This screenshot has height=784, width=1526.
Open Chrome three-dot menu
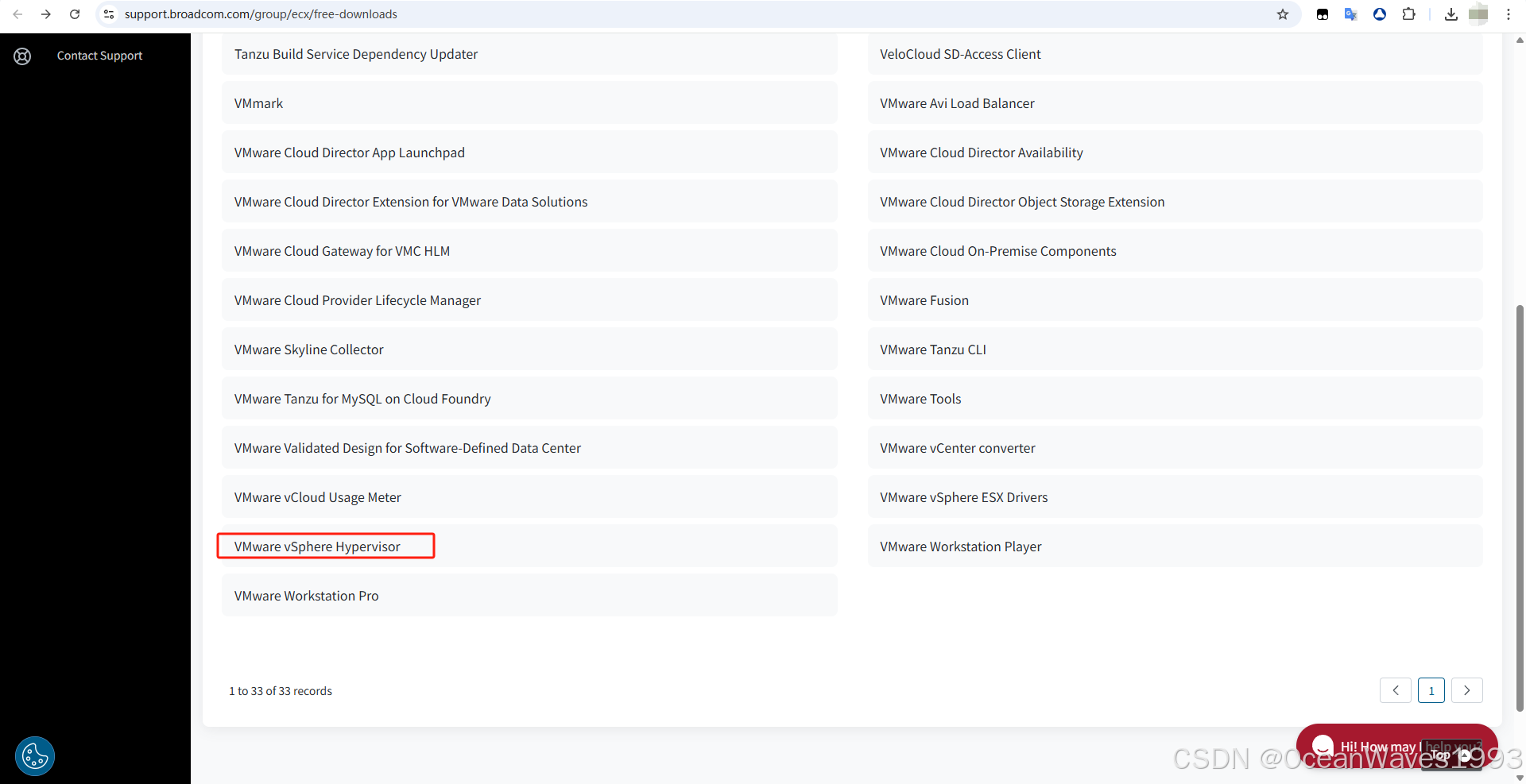pos(1509,14)
